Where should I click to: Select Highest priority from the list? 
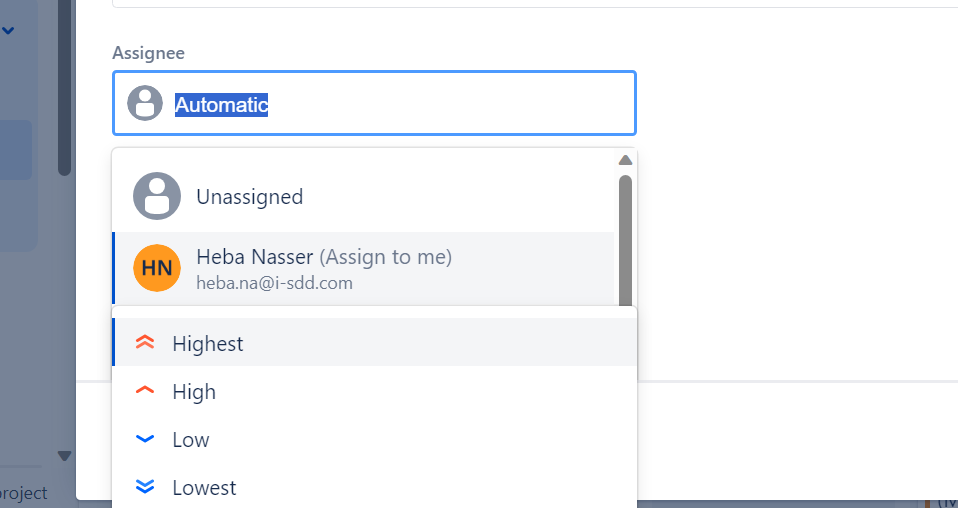[x=375, y=342]
